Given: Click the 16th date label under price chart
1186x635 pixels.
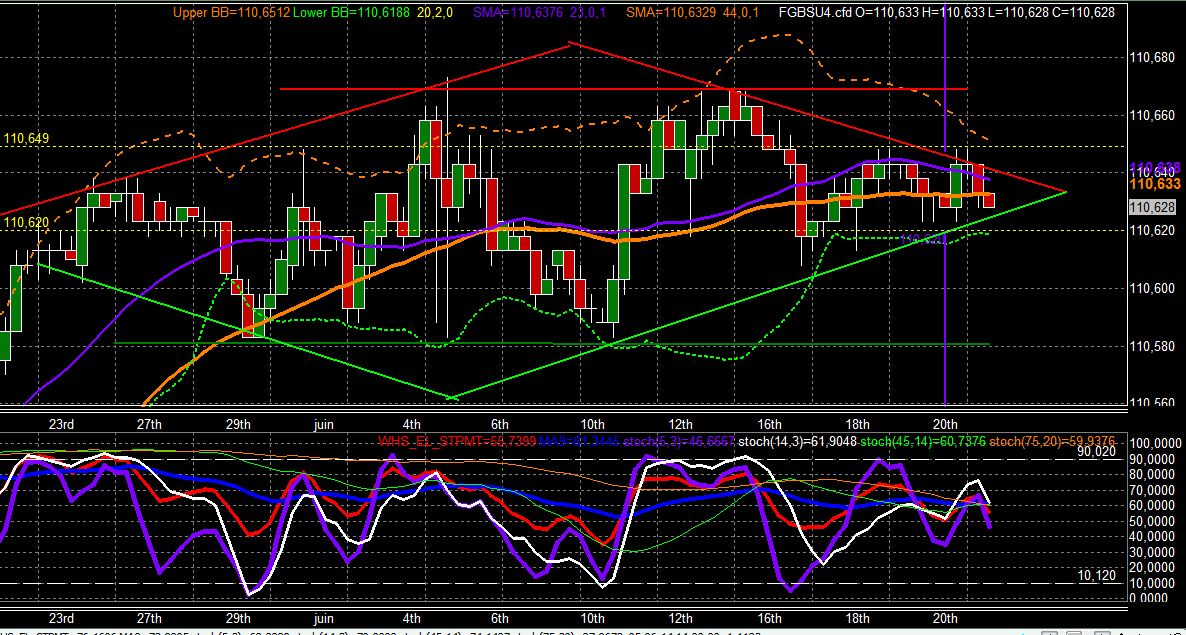Looking at the screenshot, I should tap(768, 423).
